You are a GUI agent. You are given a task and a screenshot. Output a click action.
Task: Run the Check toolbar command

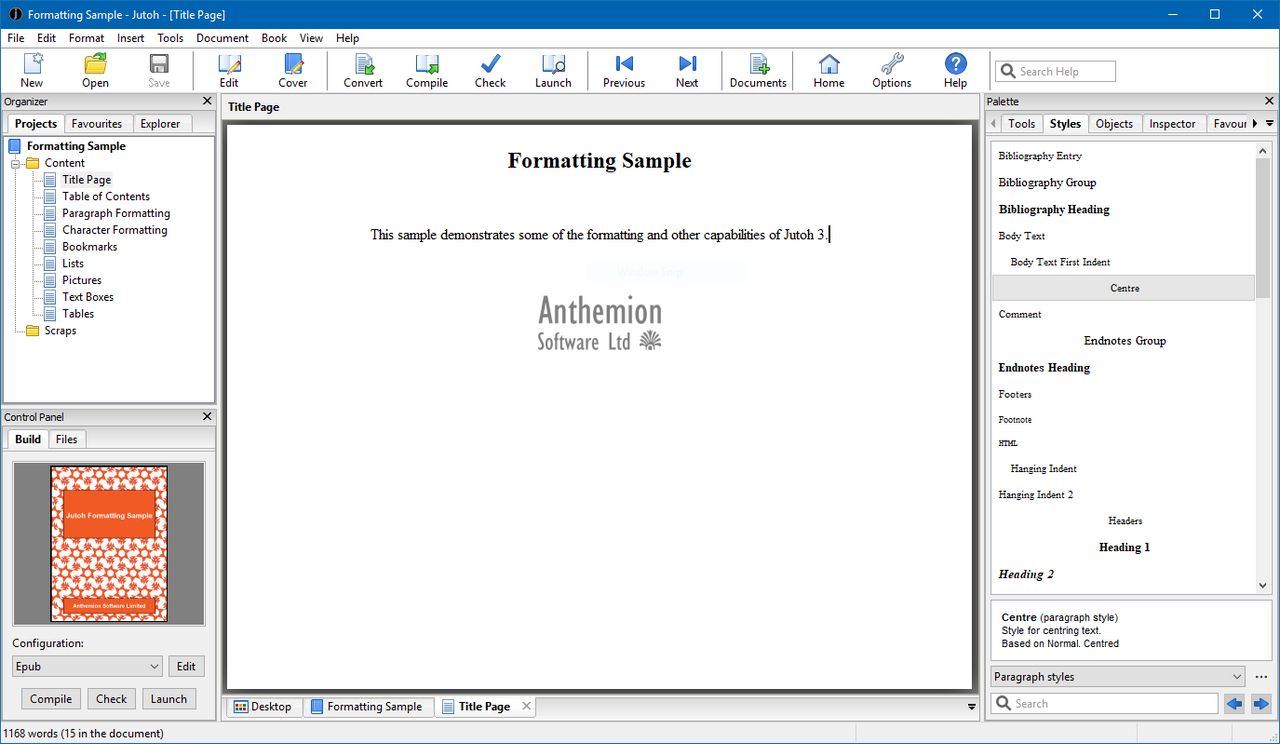coord(490,71)
